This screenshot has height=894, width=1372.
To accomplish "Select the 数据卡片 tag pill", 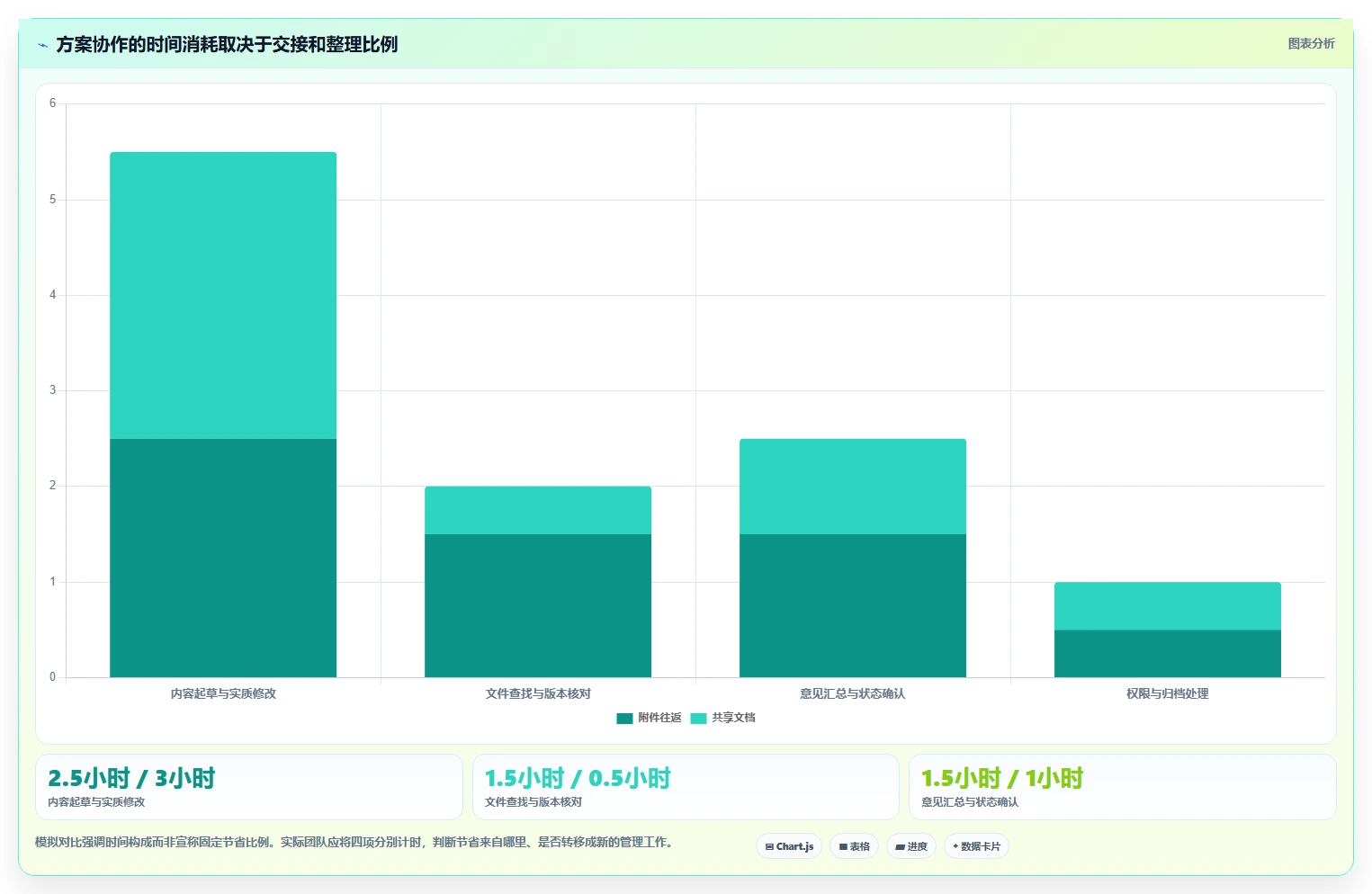I will tap(976, 846).
